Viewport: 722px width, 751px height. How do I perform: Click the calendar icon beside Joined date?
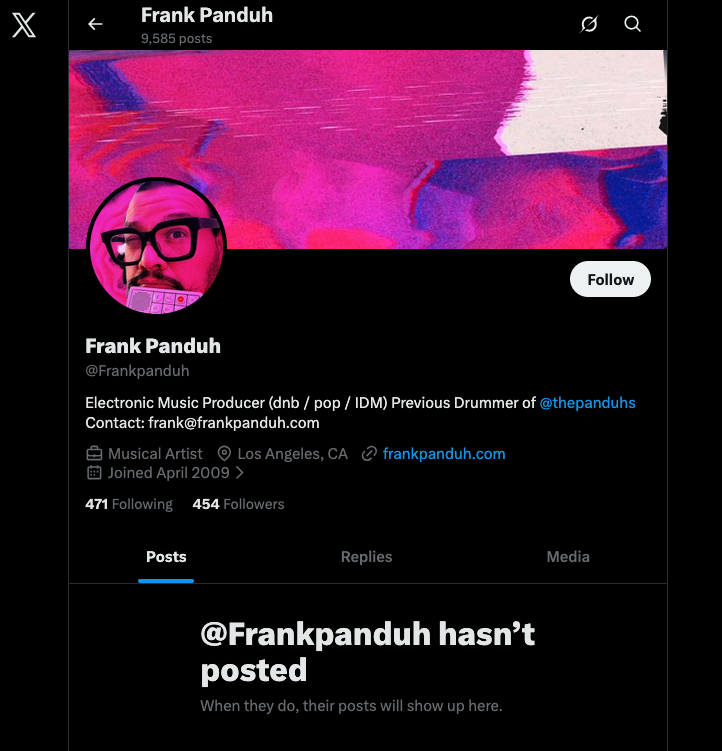point(94,473)
